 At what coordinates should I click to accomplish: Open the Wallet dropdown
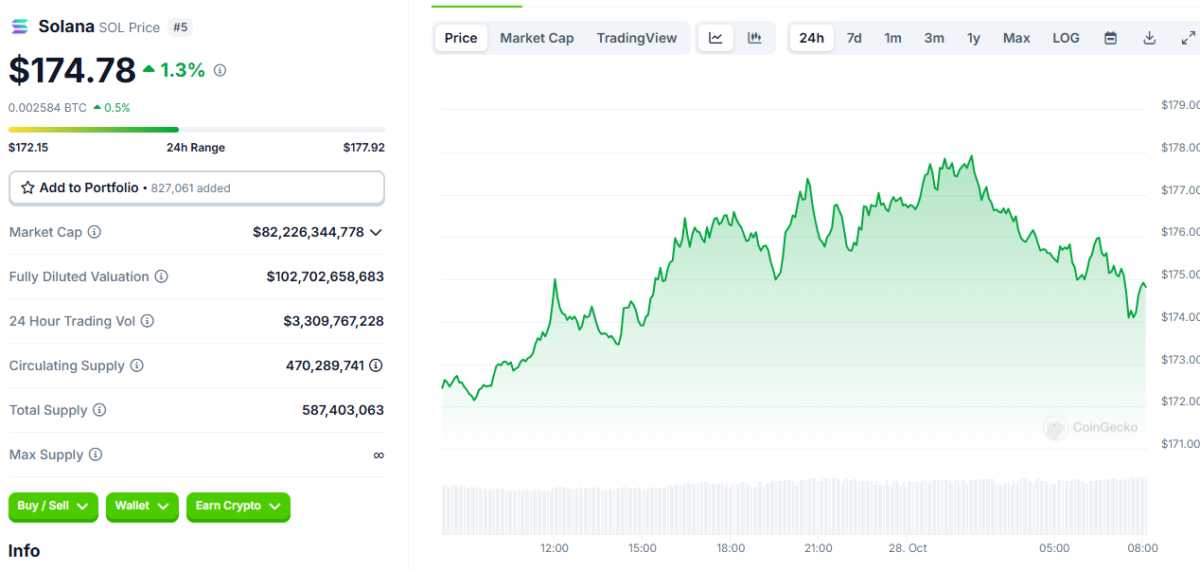pyautogui.click(x=141, y=506)
